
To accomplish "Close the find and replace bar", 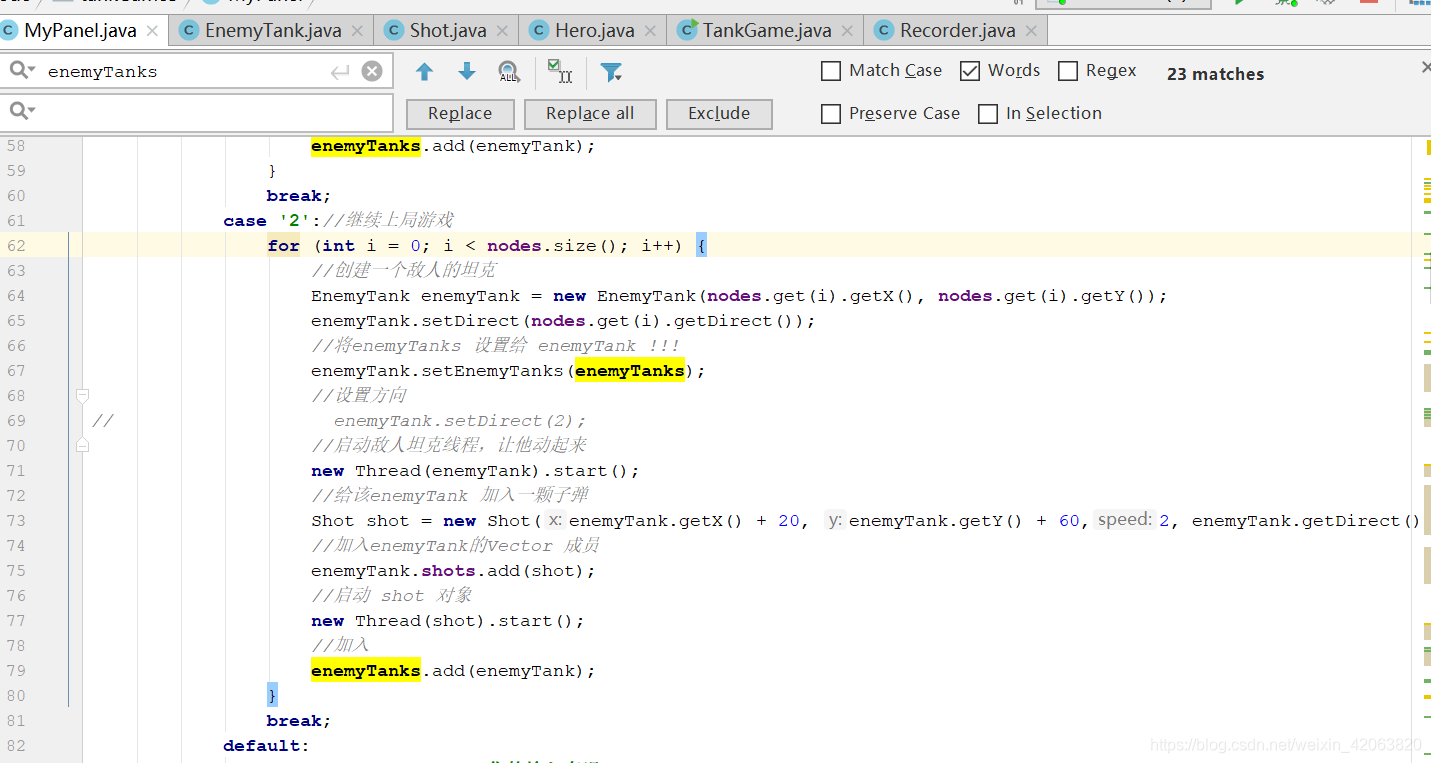I will point(1425,67).
